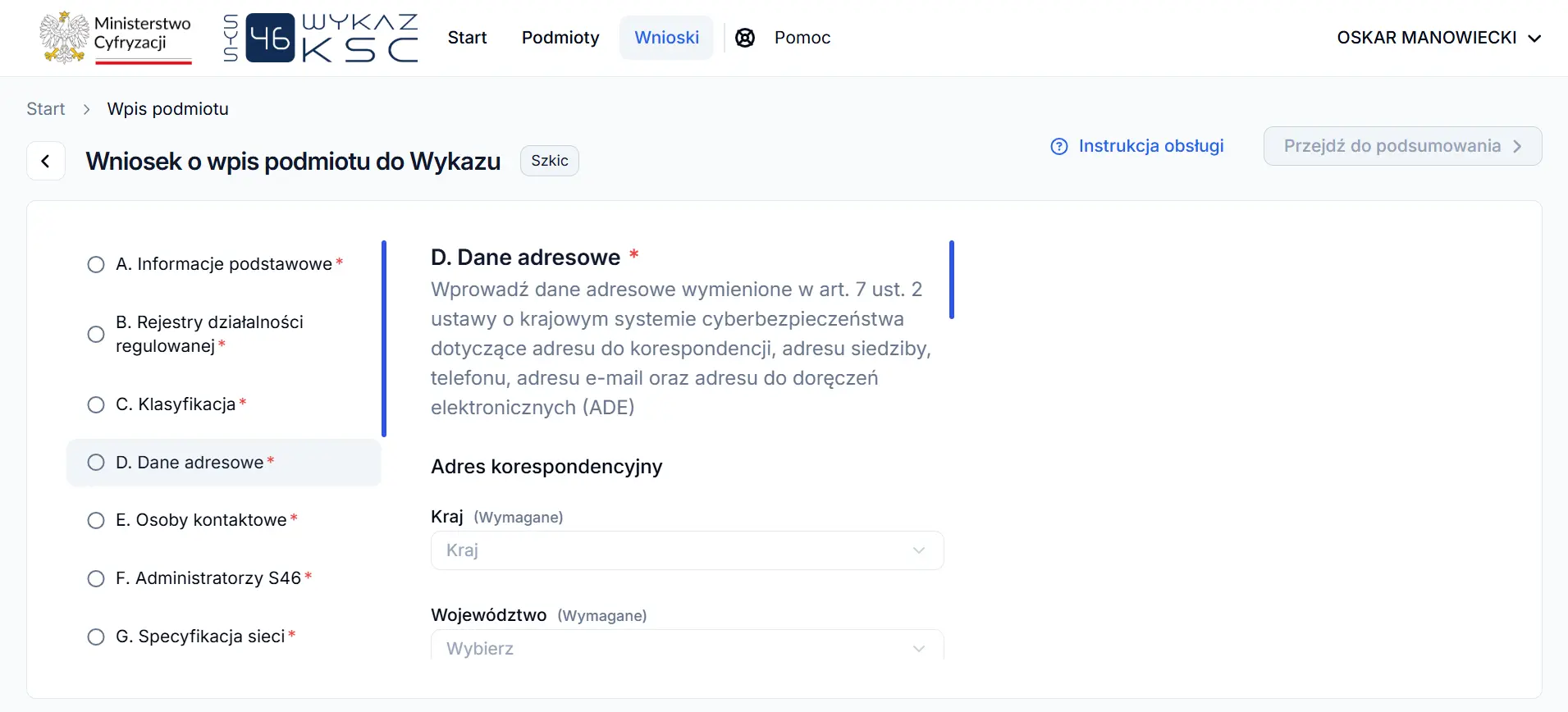Switch to the Wnioski navigation tab
Screen dimensions: 1568x712
pyautogui.click(x=666, y=38)
